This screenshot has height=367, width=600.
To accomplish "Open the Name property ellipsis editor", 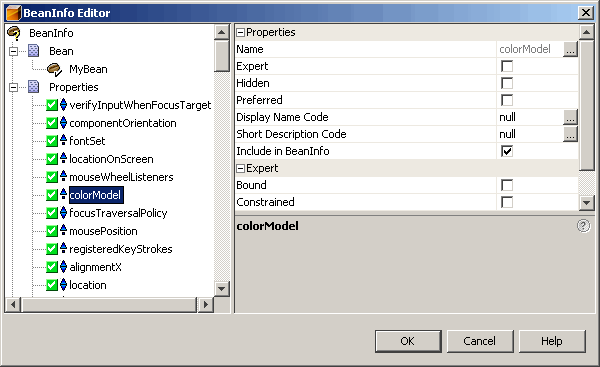I will (x=570, y=49).
